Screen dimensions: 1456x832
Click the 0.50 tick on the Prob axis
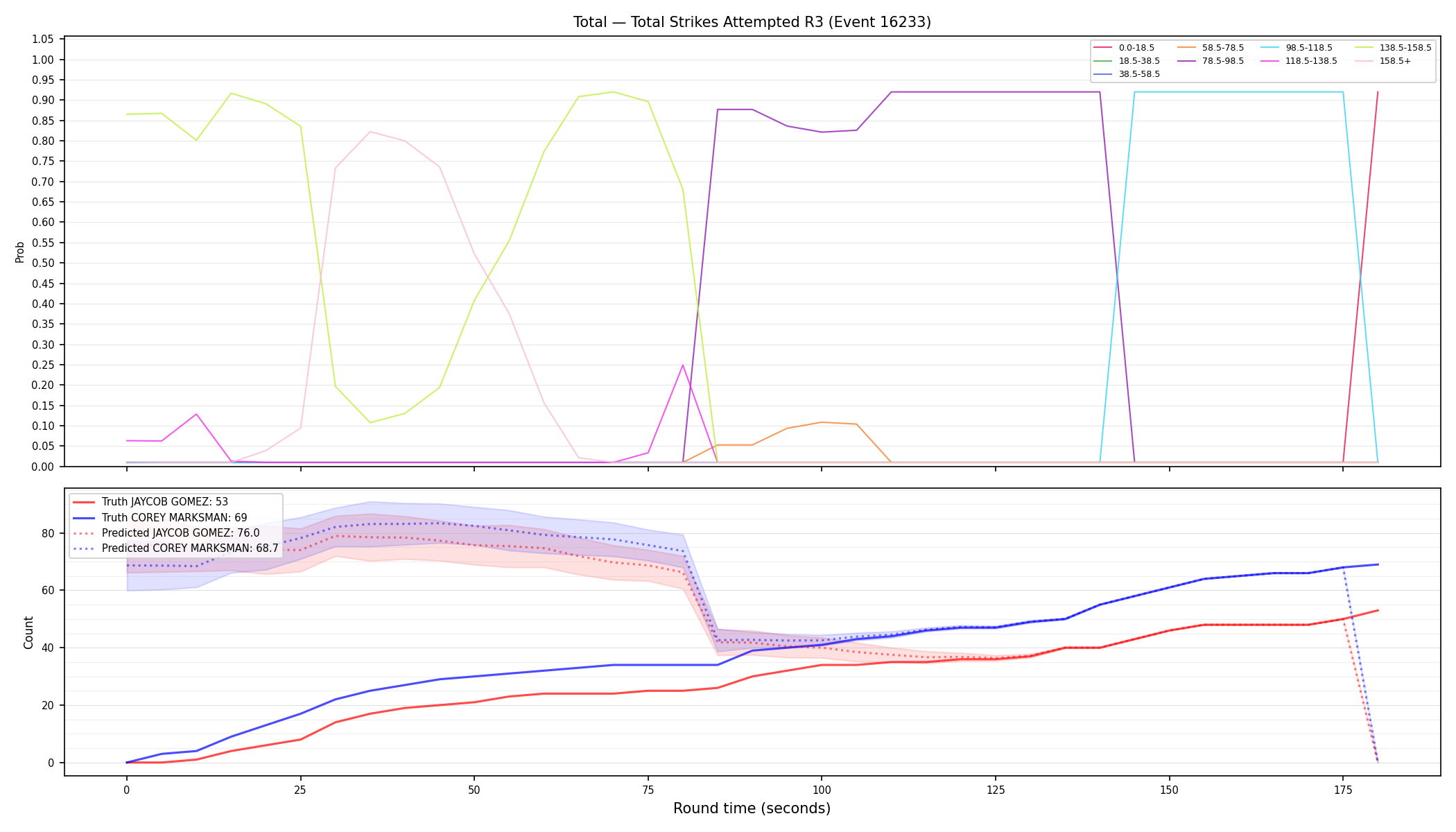43,263
